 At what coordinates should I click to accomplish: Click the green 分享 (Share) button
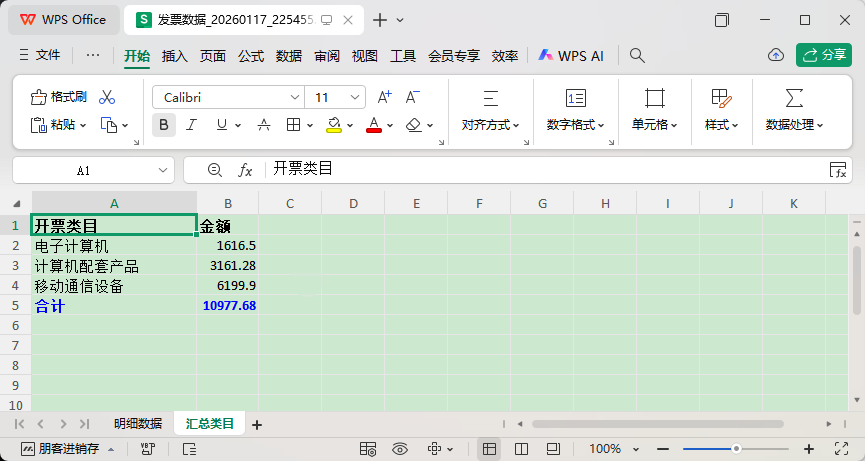point(824,55)
